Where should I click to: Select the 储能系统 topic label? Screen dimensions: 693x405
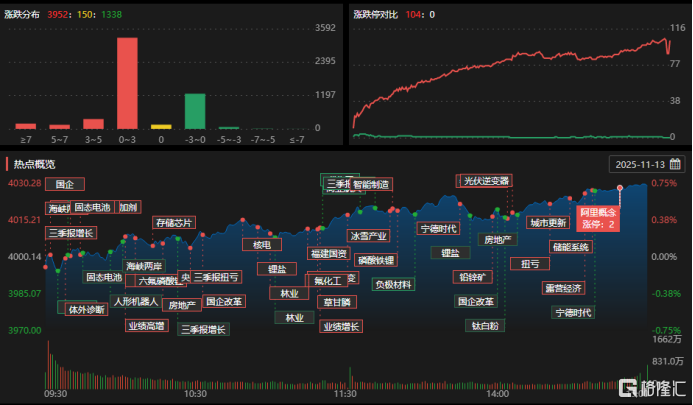coord(571,246)
